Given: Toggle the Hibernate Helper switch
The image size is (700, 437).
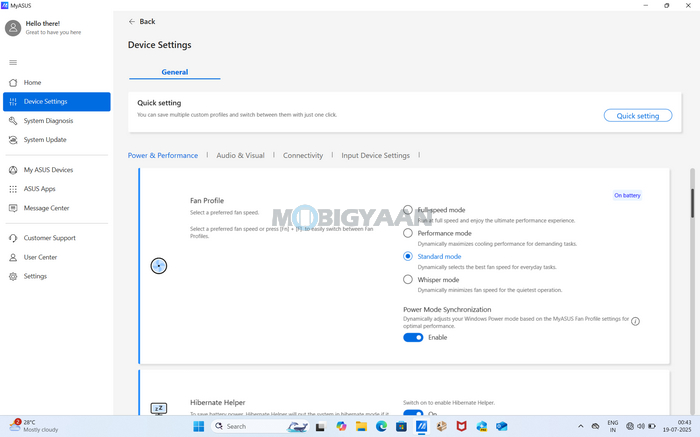Looking at the screenshot, I should click(413, 413).
